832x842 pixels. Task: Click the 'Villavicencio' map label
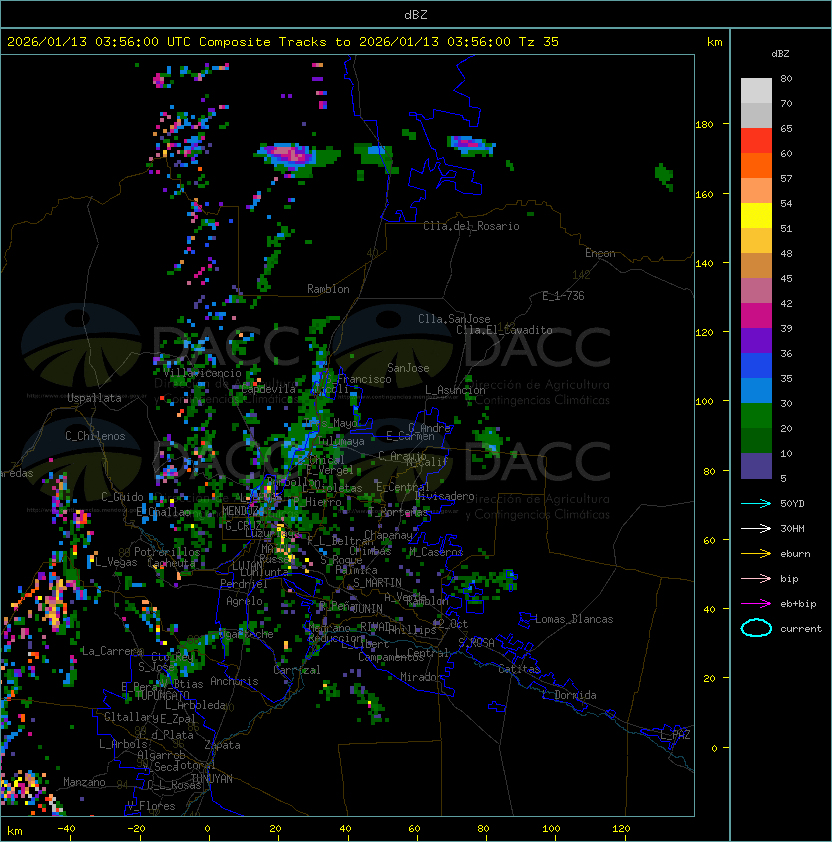point(202,373)
